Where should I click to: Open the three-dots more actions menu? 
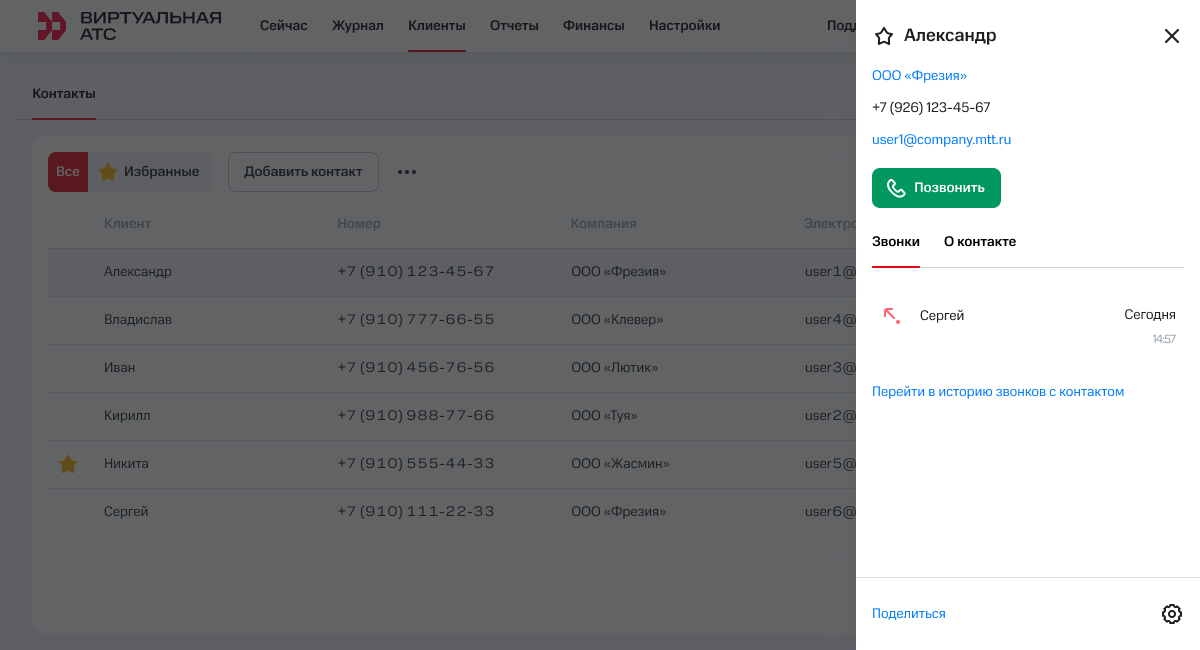point(406,172)
